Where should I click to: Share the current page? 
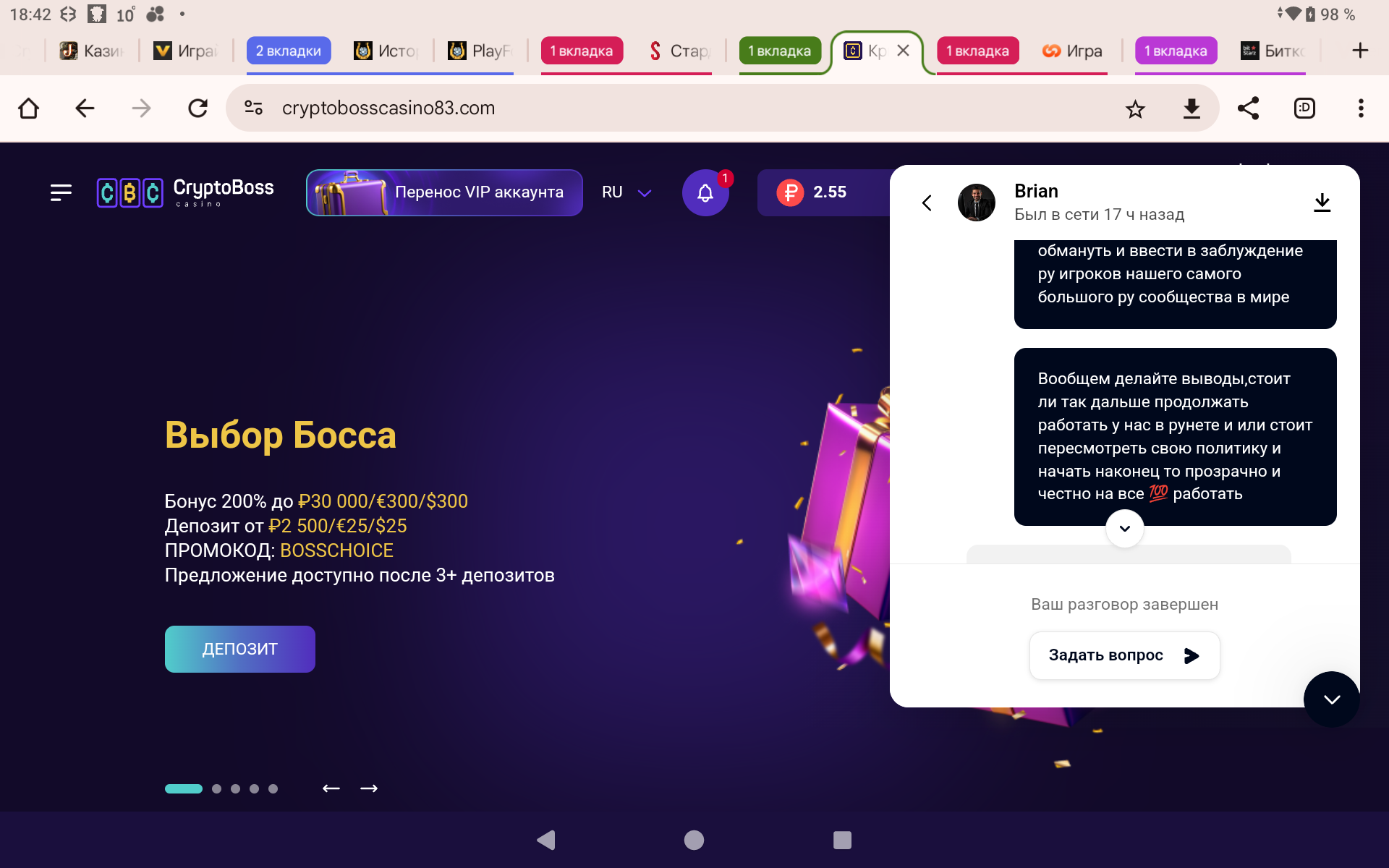pyautogui.click(x=1248, y=109)
